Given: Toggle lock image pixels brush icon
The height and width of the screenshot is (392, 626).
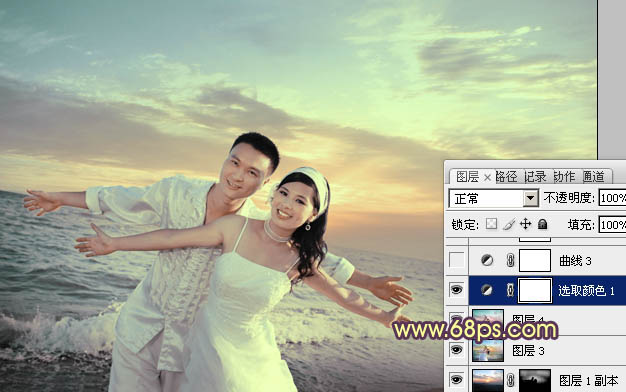Looking at the screenshot, I should [508, 224].
